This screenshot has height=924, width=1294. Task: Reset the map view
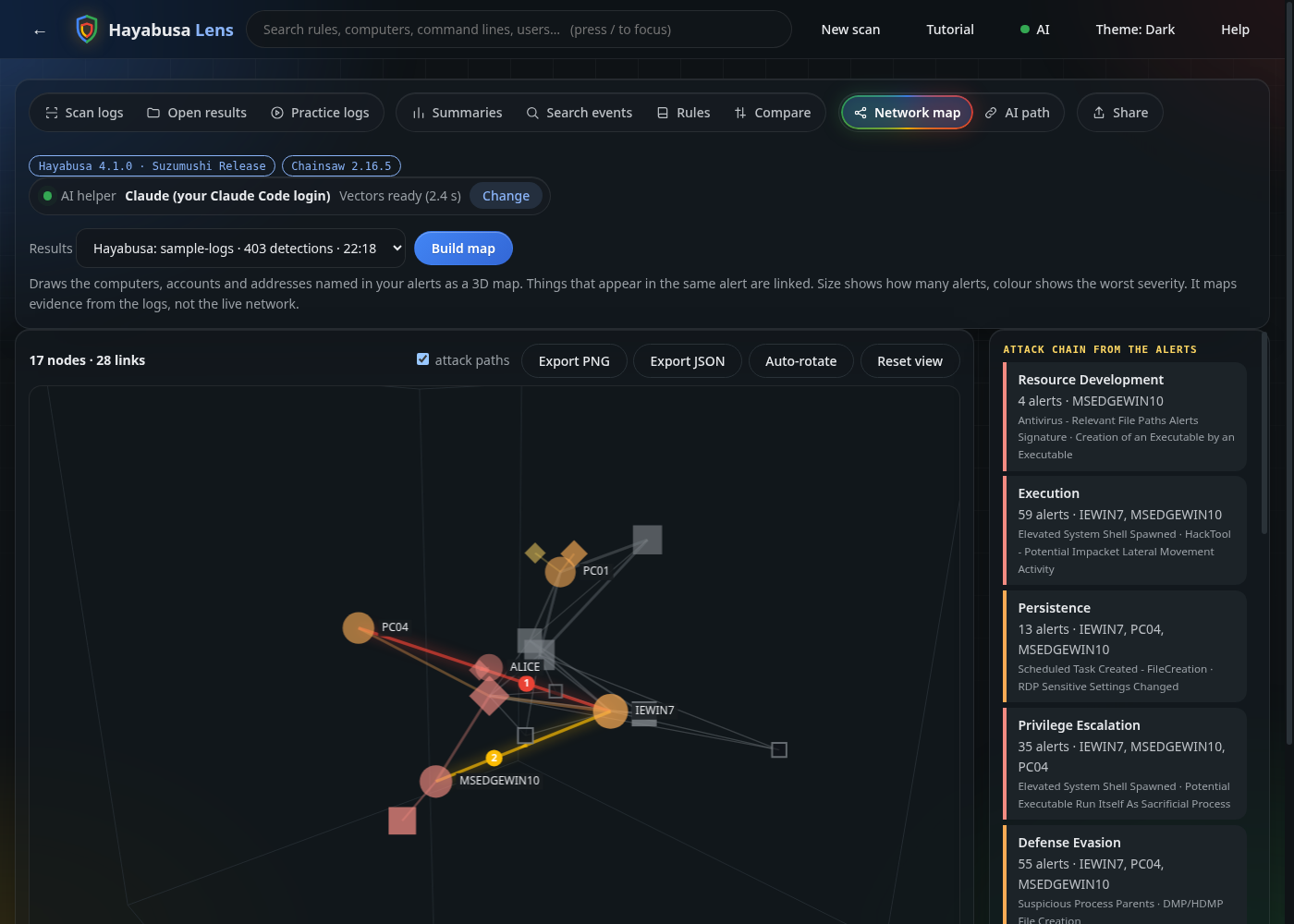(x=909, y=361)
